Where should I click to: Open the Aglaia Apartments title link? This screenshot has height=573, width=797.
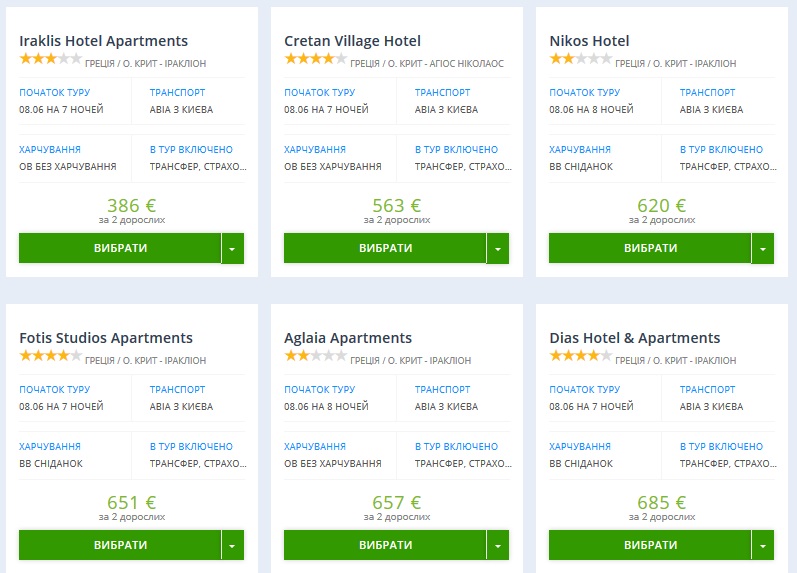click(348, 338)
